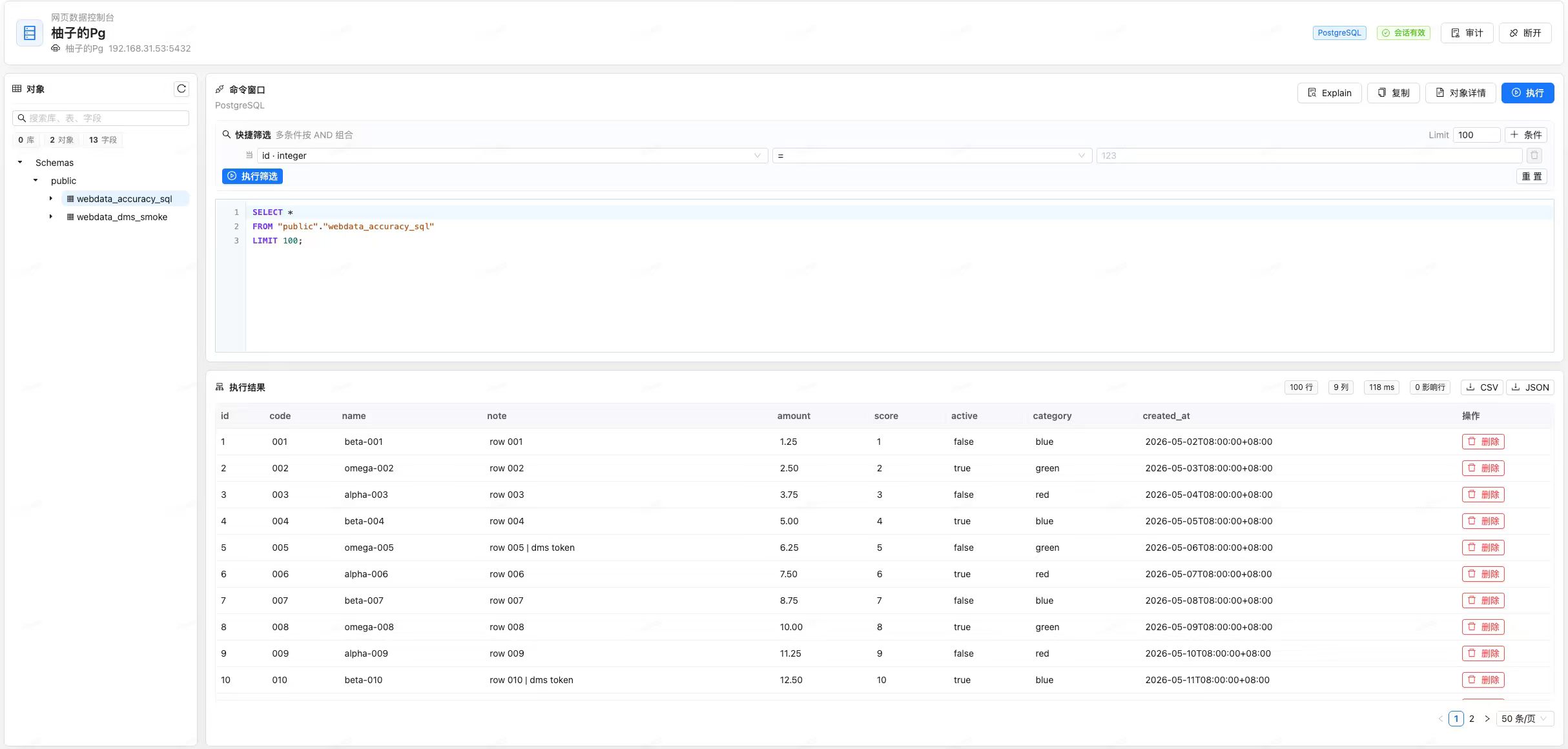Image resolution: width=1568 pixels, height=749 pixels.
Task: Click the amount column header
Action: [x=793, y=416]
